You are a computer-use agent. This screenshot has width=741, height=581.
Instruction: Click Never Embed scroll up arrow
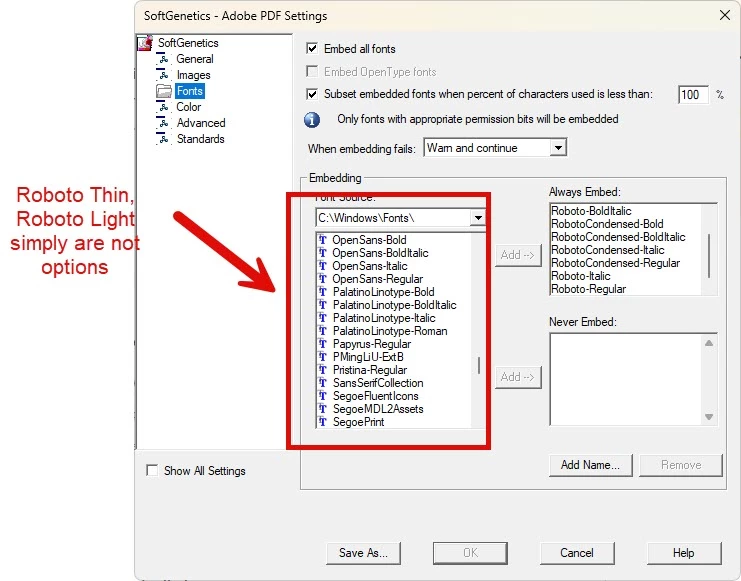(x=709, y=343)
